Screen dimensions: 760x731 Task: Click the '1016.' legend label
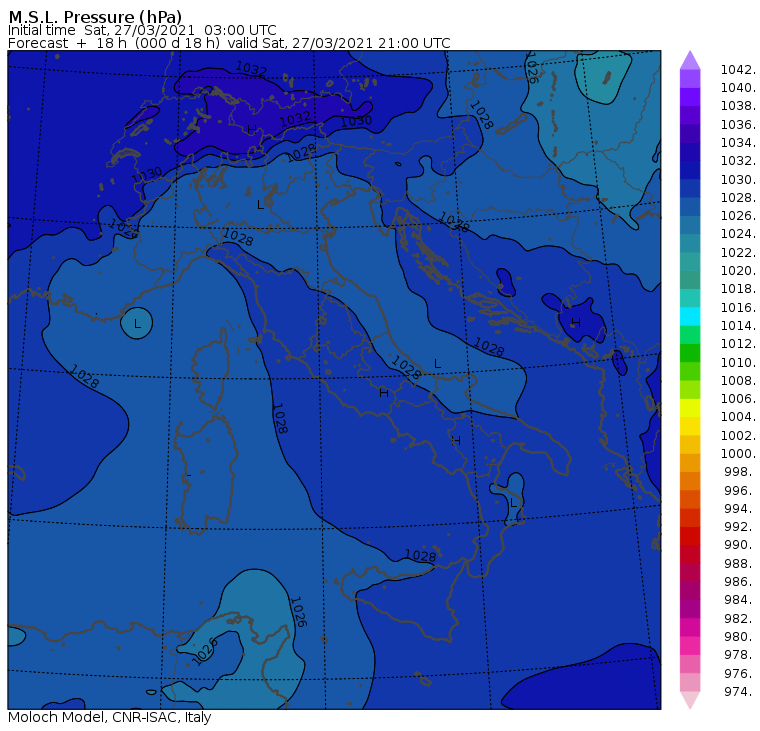click(738, 308)
